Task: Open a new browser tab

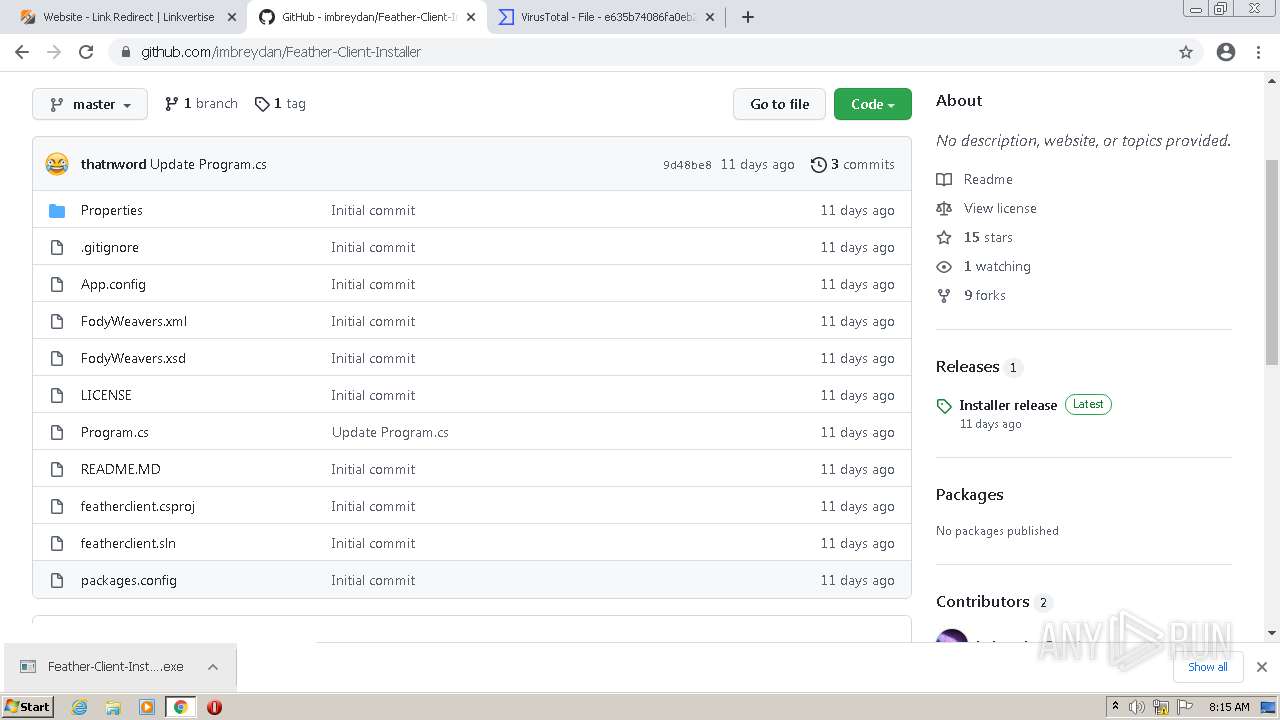Action: (x=748, y=17)
